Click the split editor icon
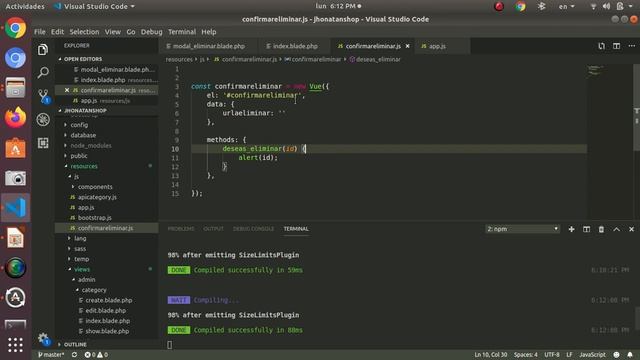The height and width of the screenshot is (360, 640). pyautogui.click(x=616, y=46)
